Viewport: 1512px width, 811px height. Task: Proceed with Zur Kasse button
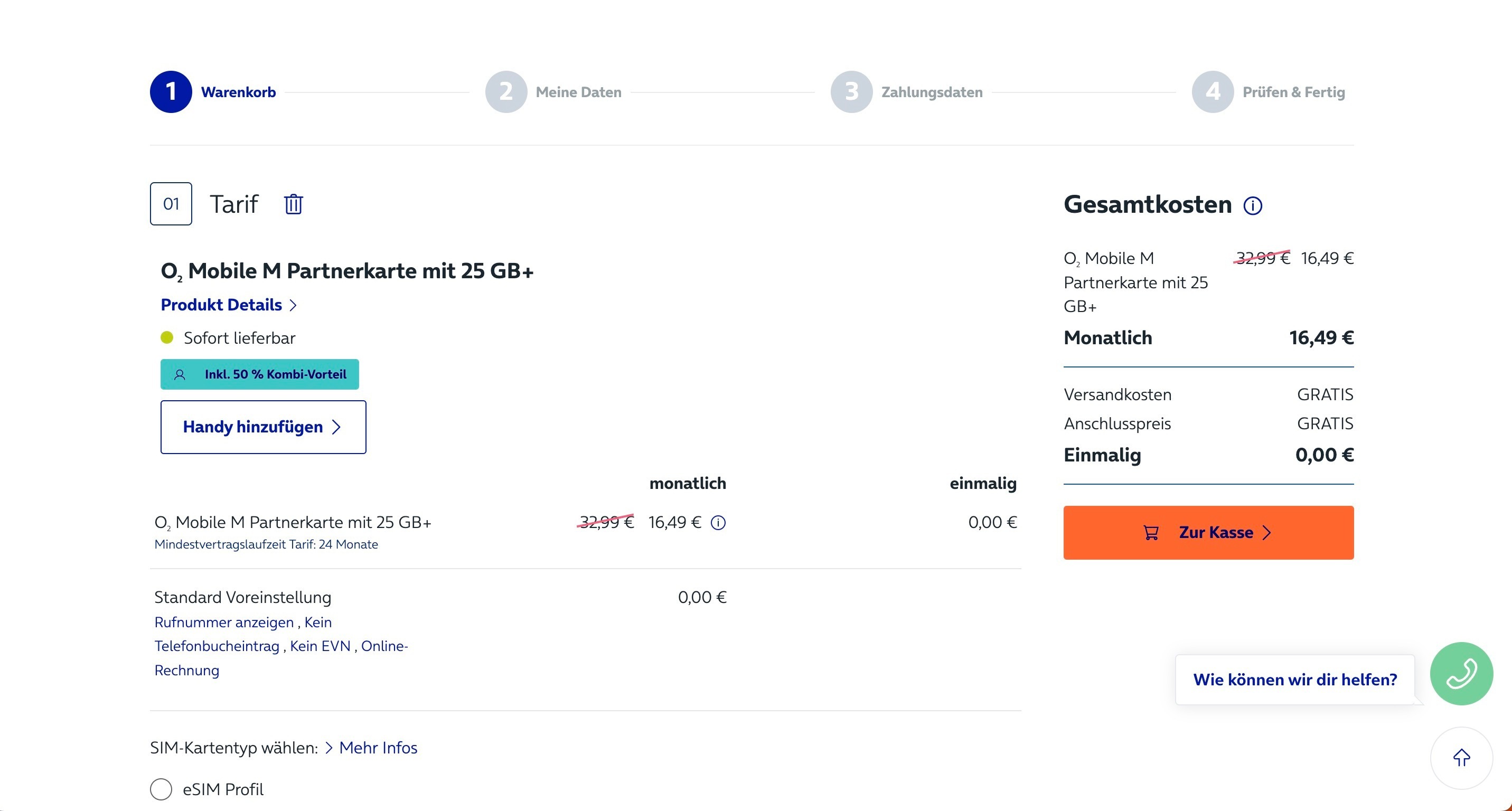pyautogui.click(x=1208, y=533)
